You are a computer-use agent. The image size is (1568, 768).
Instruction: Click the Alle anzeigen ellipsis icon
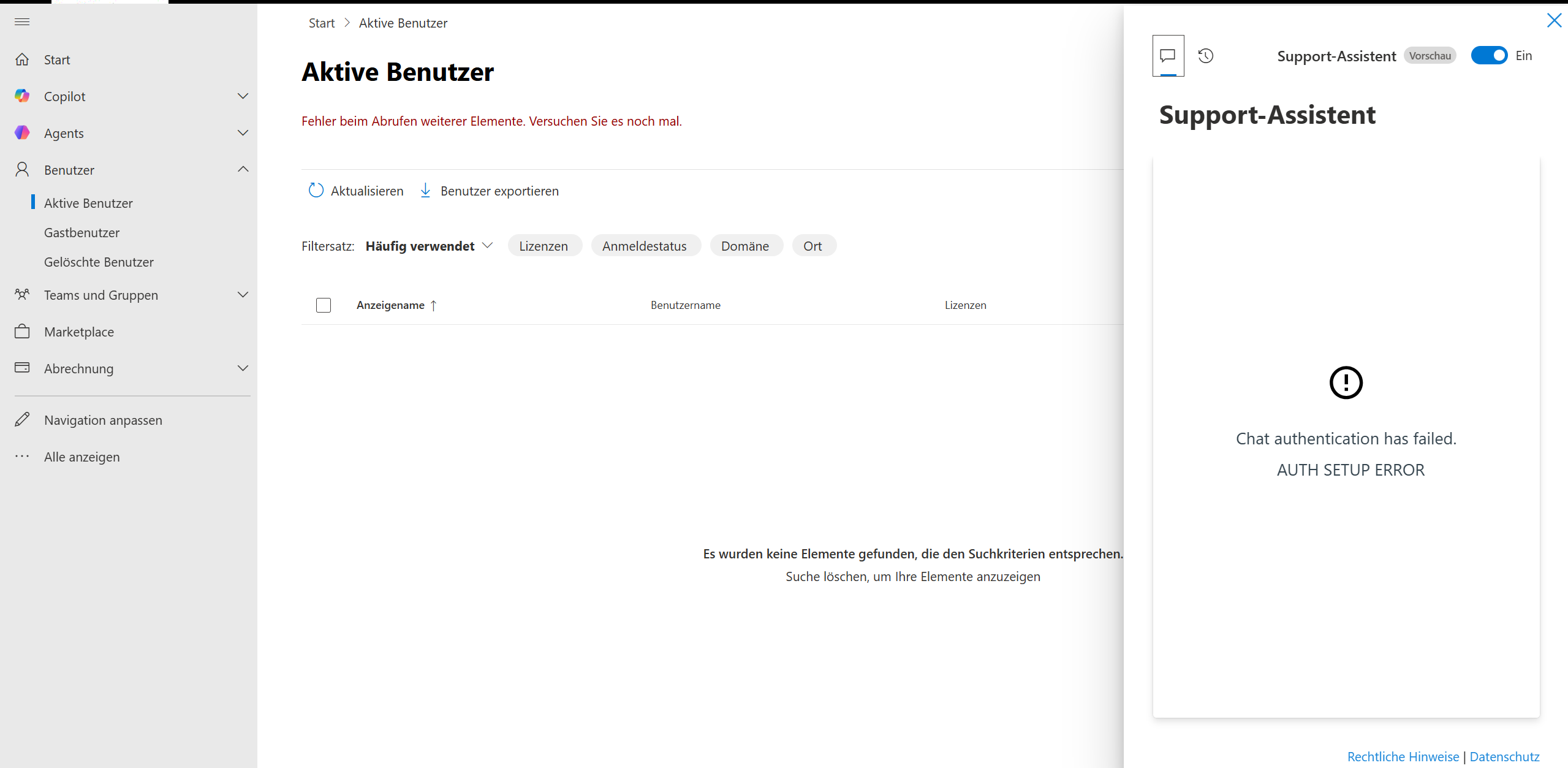coord(22,457)
